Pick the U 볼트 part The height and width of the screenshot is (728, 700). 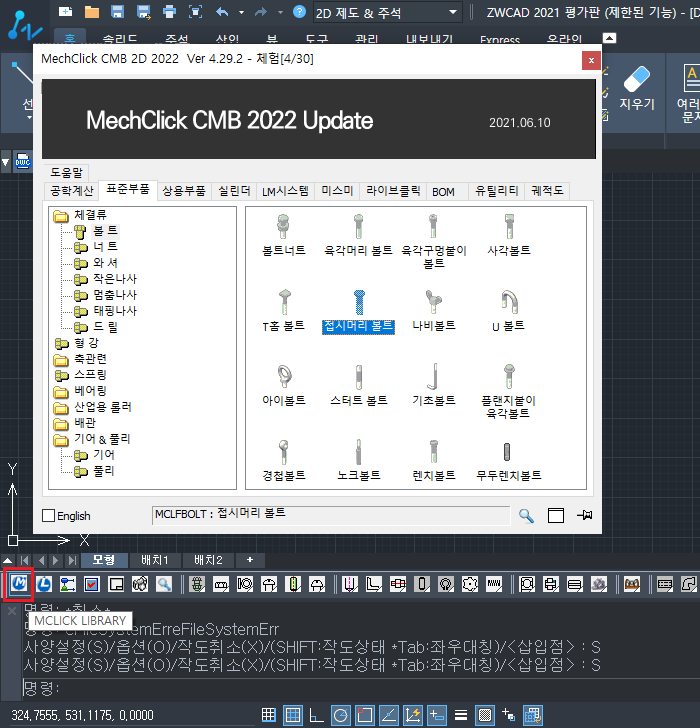(x=509, y=311)
